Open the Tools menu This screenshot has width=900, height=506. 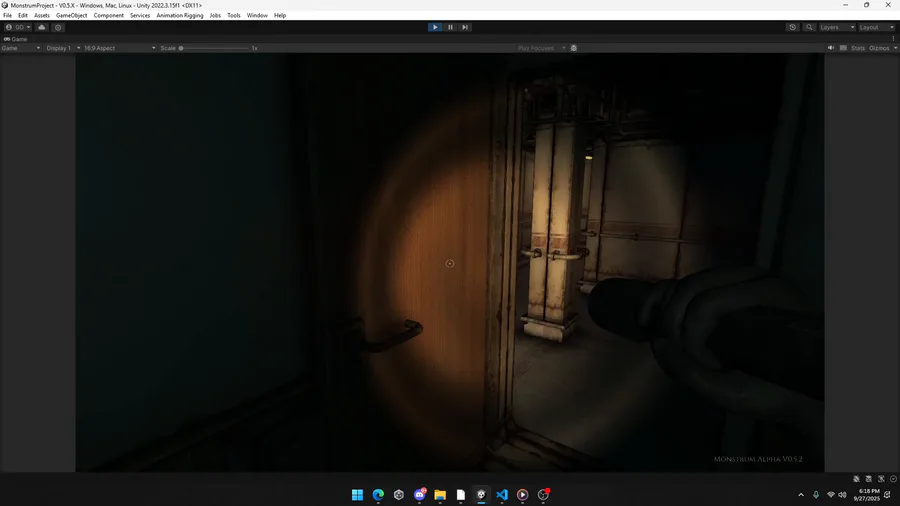[x=234, y=15]
